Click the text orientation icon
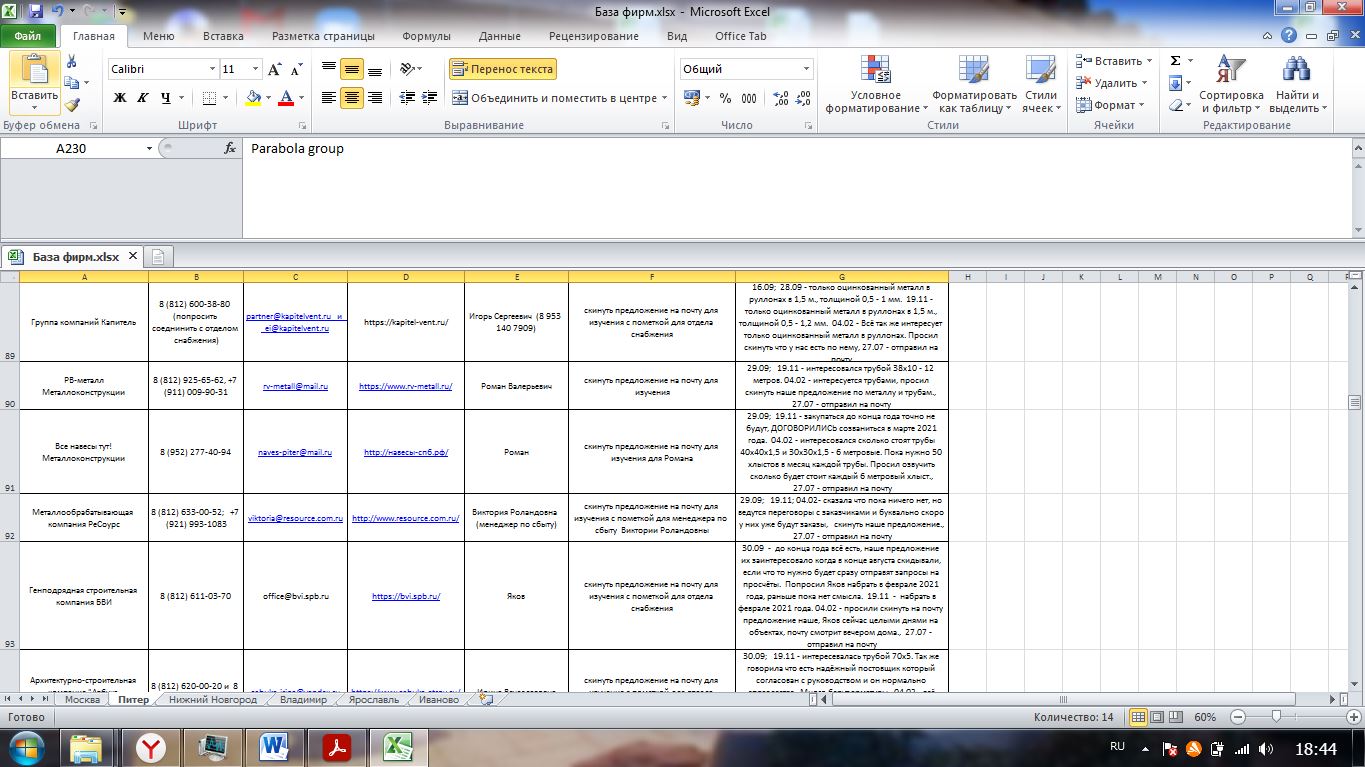 (x=407, y=69)
